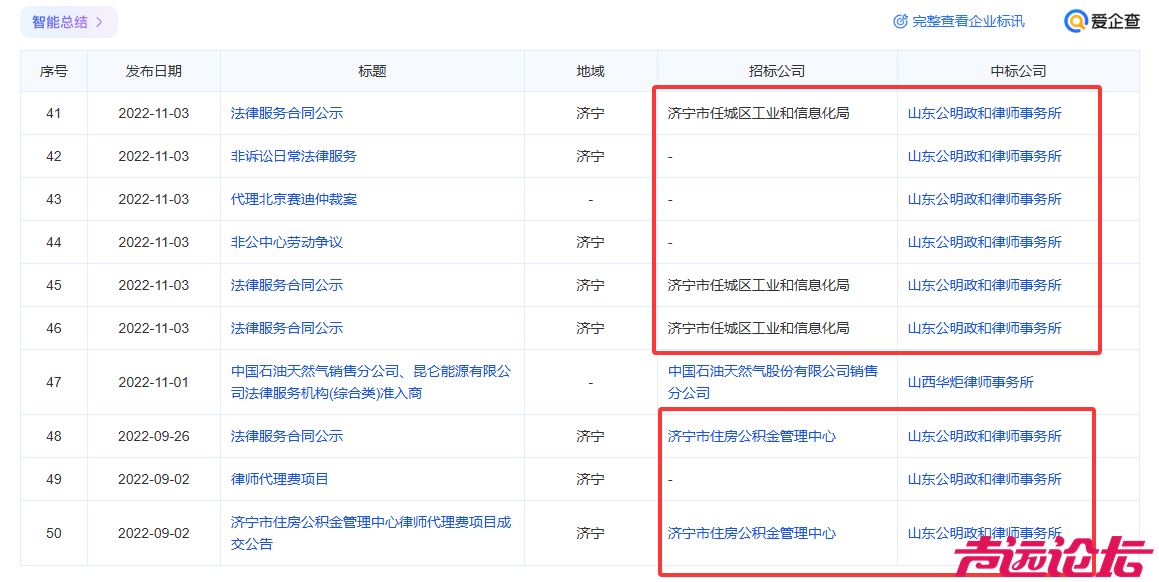Open 代理北京赛迪仲裁案 title link
Image resolution: width=1159 pixels, height=582 pixels.
pos(293,199)
